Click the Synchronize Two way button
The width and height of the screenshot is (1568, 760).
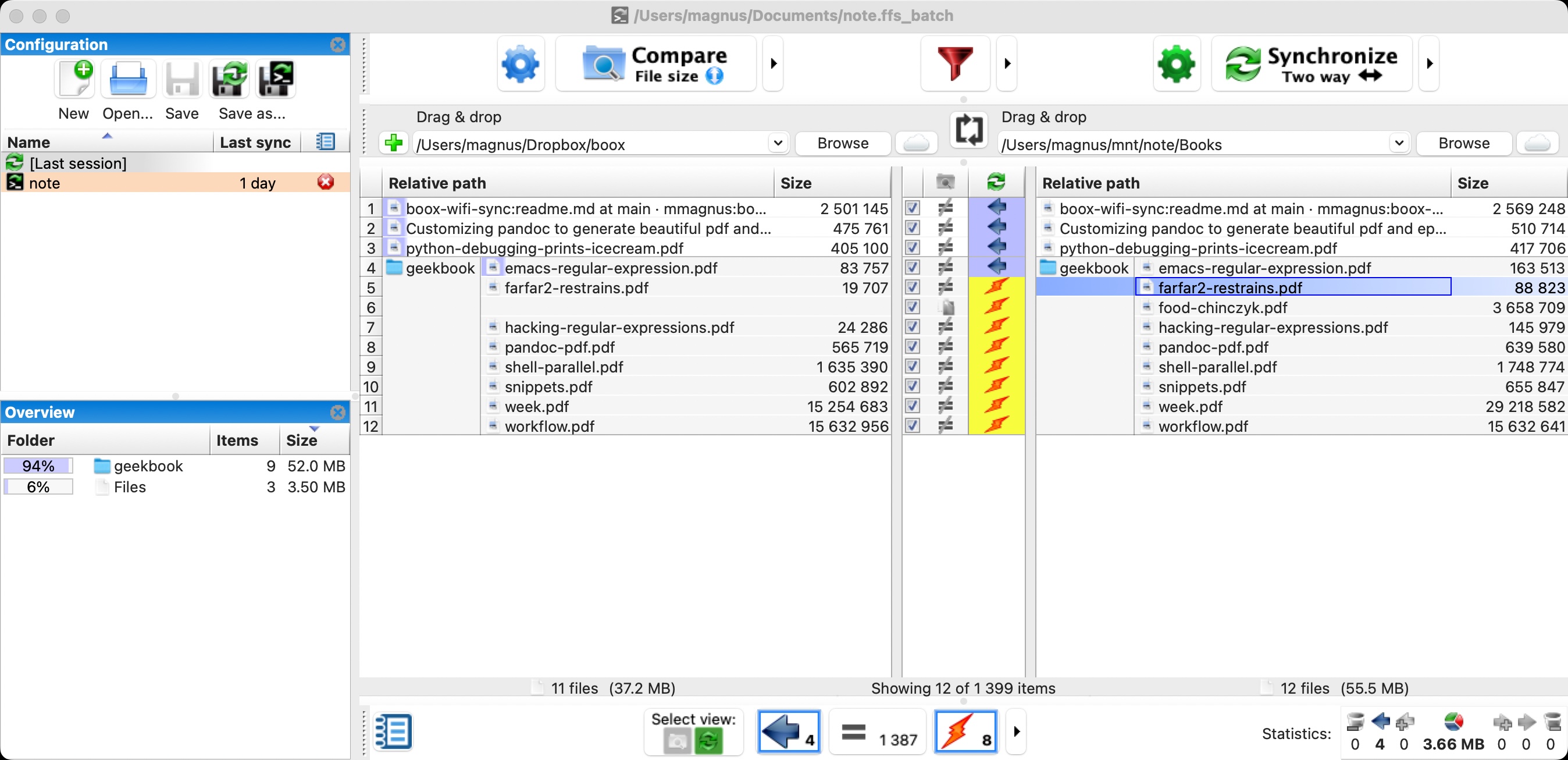click(1312, 63)
